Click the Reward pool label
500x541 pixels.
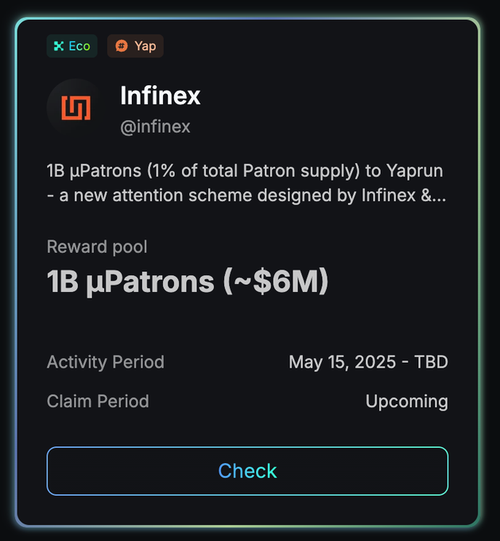coord(97,247)
